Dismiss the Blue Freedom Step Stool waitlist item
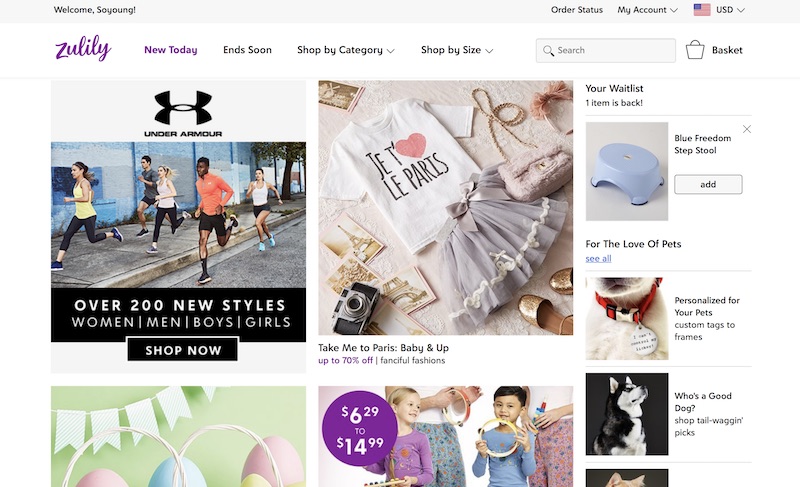The image size is (800, 487). 747,129
